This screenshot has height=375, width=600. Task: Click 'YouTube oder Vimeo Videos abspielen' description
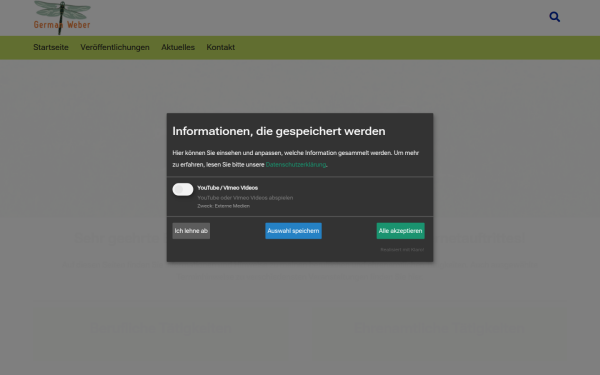pyautogui.click(x=245, y=198)
